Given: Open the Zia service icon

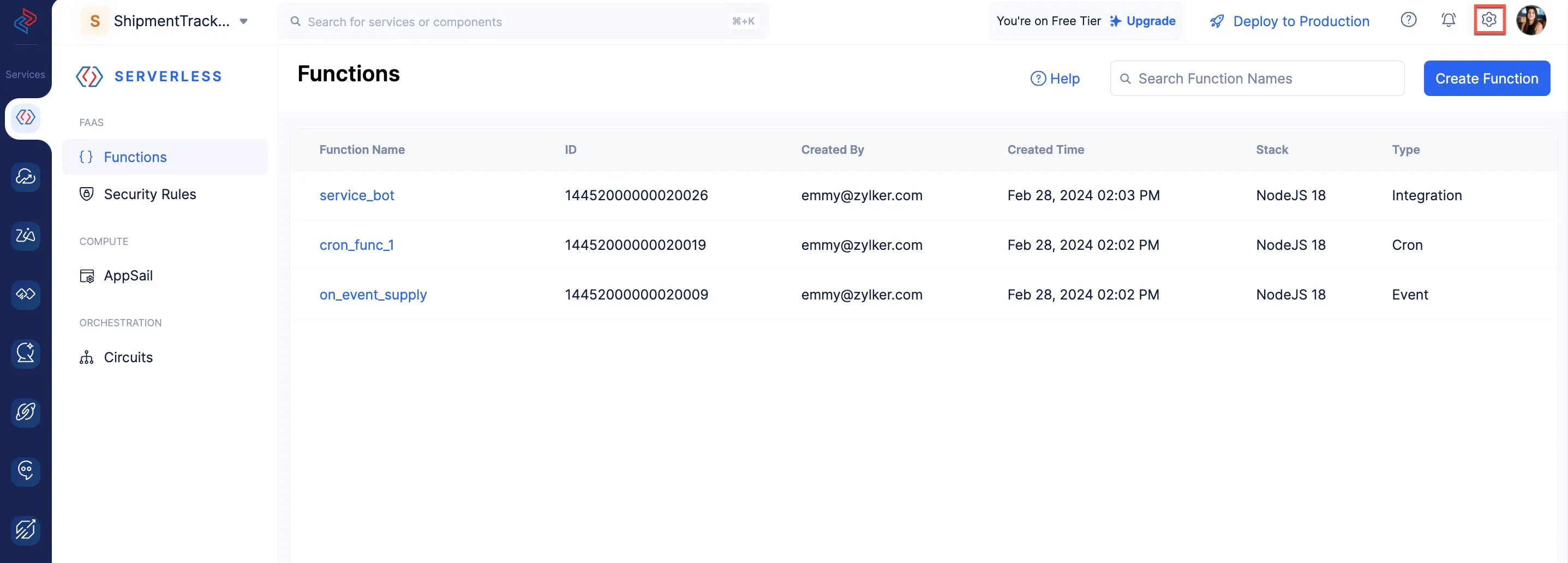Looking at the screenshot, I should click(26, 235).
